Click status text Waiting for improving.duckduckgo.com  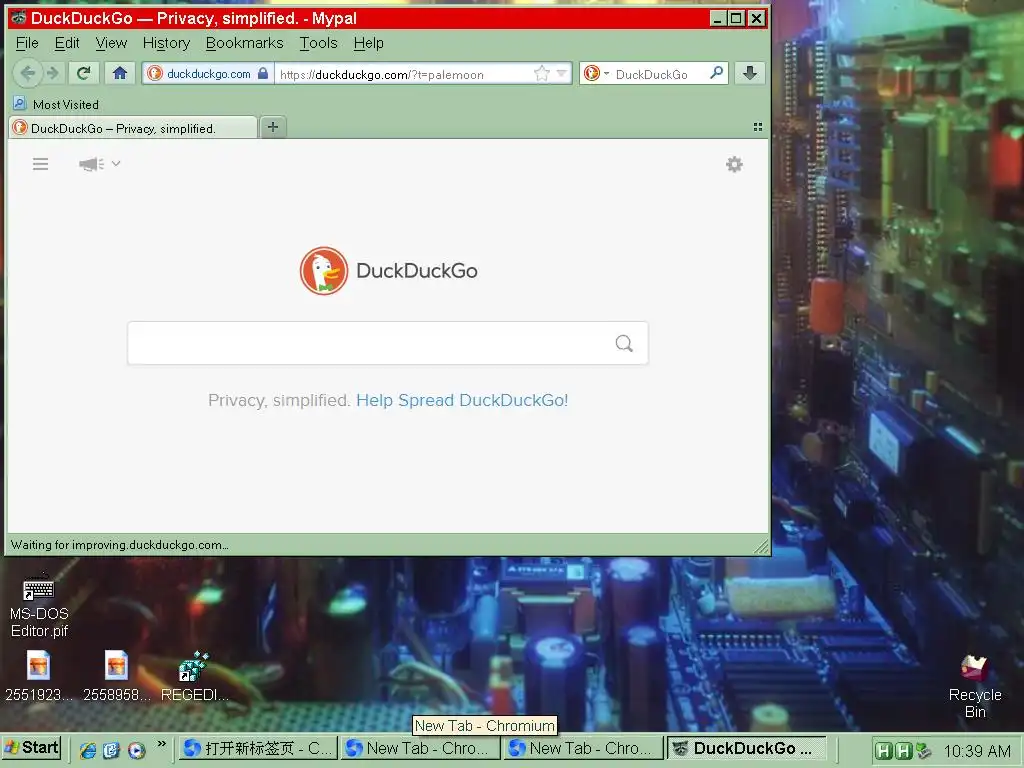click(x=120, y=545)
